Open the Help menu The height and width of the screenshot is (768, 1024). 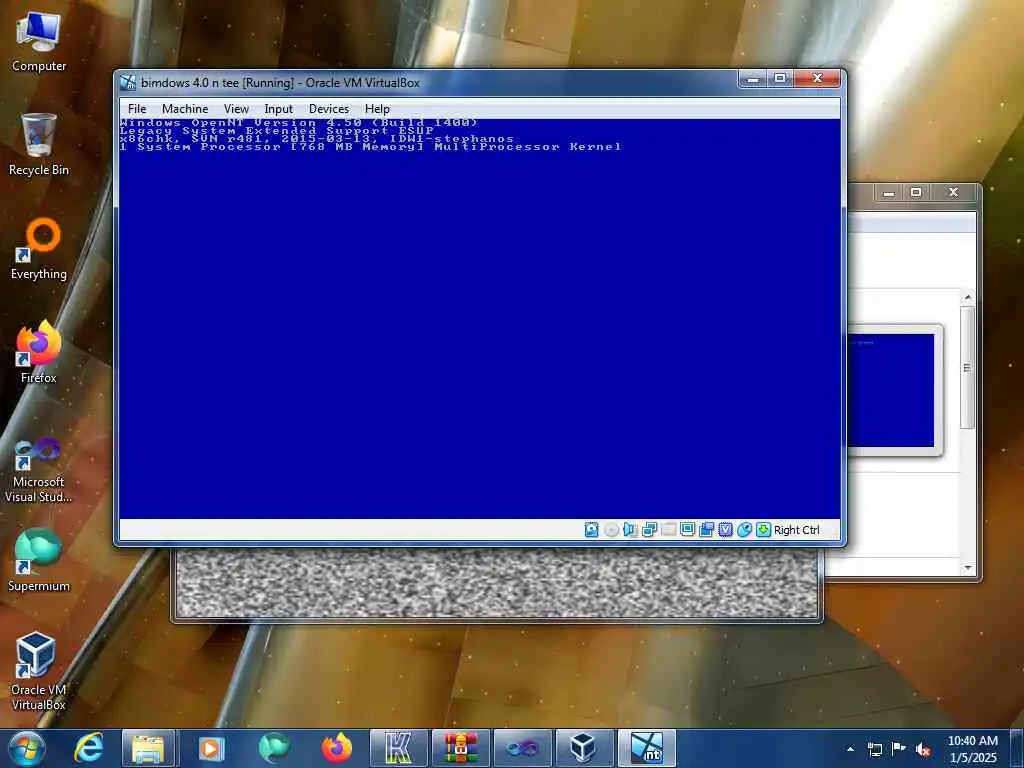[377, 108]
